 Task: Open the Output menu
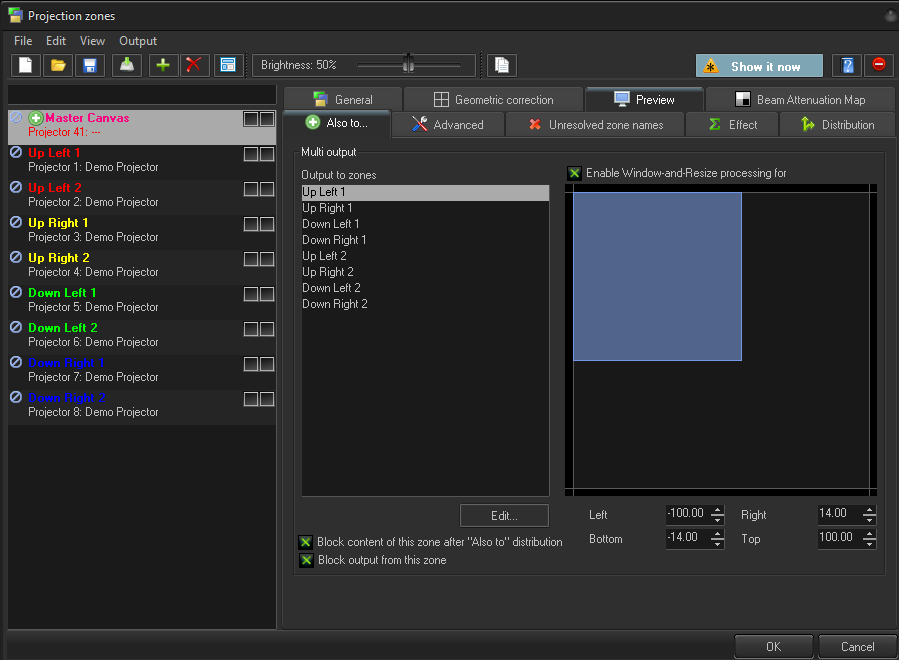click(138, 41)
